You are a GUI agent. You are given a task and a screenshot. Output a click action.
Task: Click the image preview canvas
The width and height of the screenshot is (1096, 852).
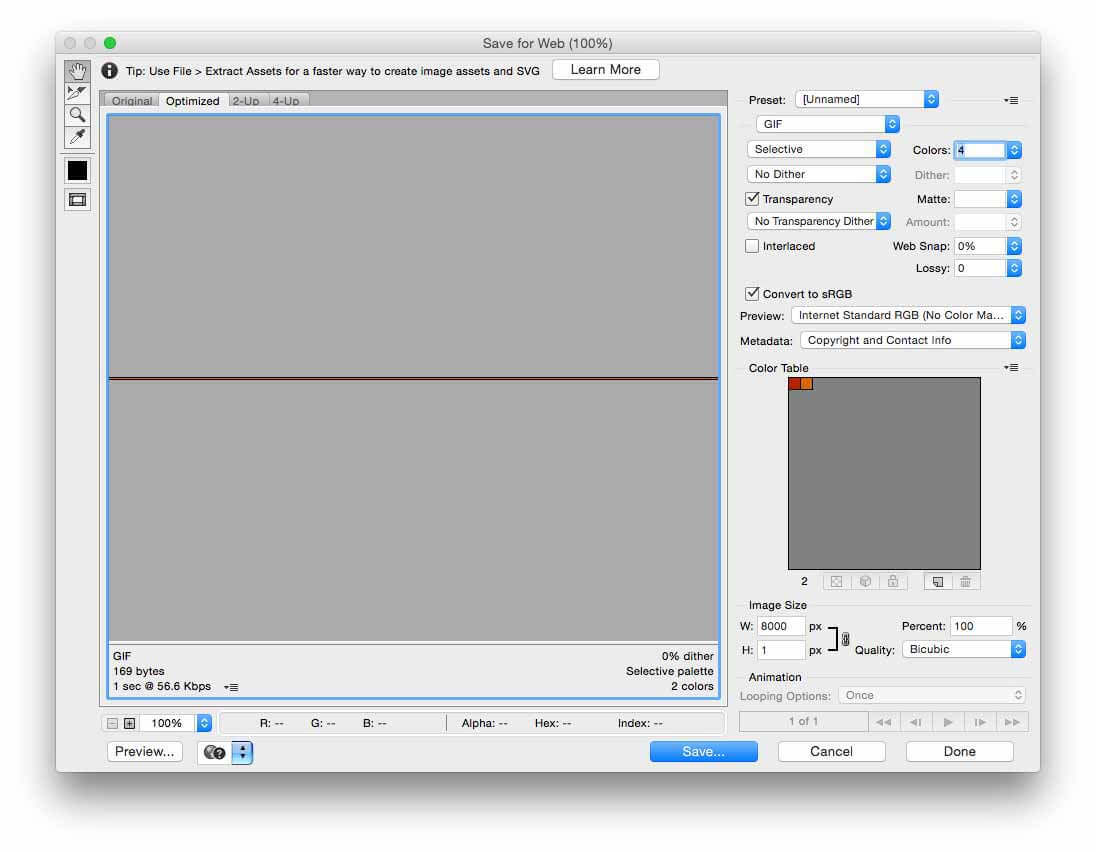(414, 378)
